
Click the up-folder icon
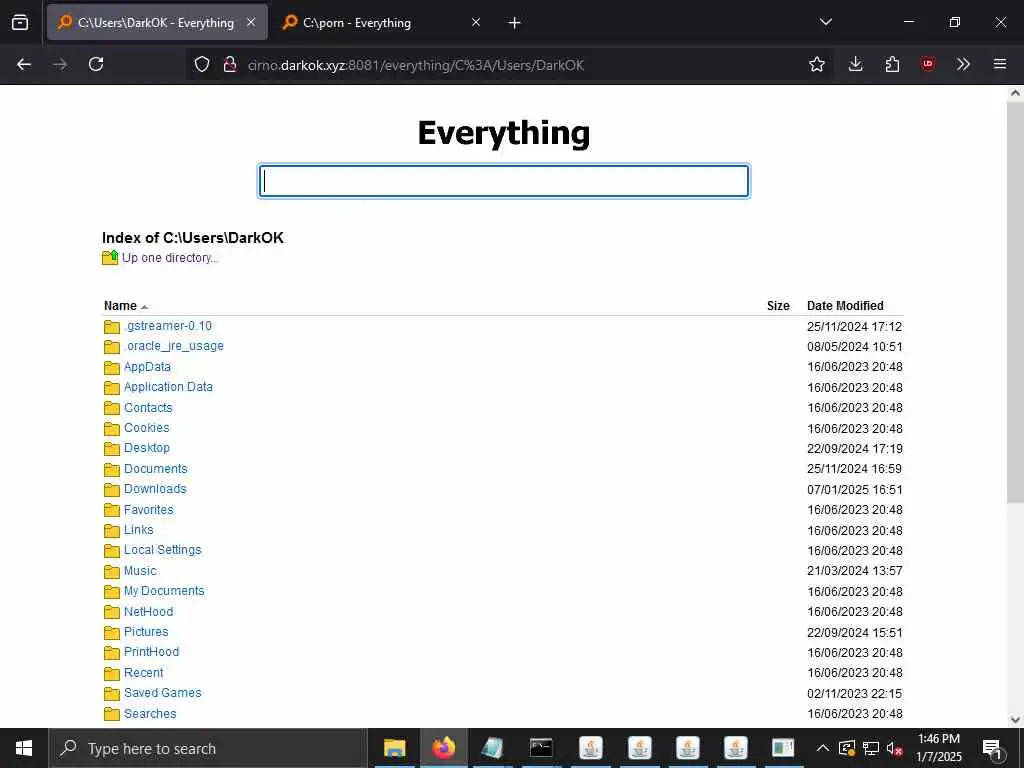coord(110,257)
